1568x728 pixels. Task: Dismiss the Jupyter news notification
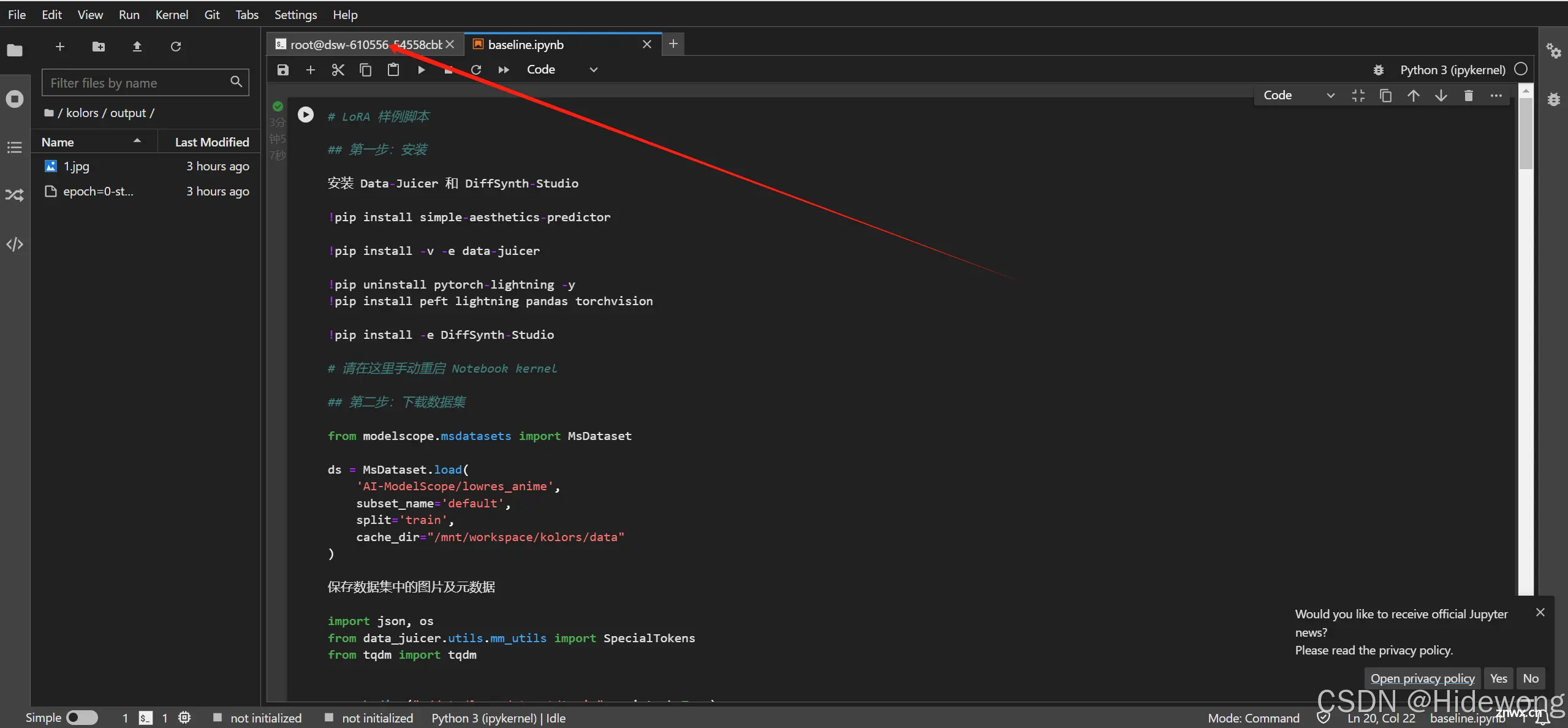point(1540,612)
